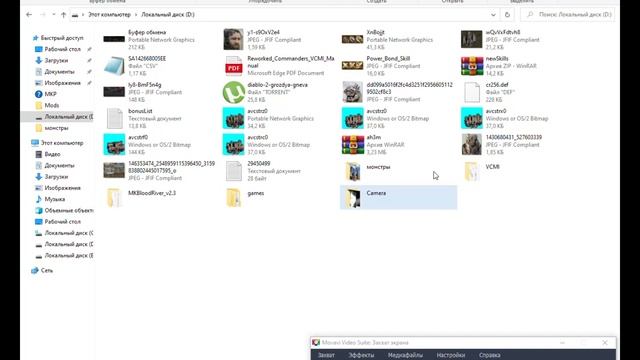Viewport: 640px width, 360px height.
Task: Go up one folder level arrow
Action: (x=63, y=15)
